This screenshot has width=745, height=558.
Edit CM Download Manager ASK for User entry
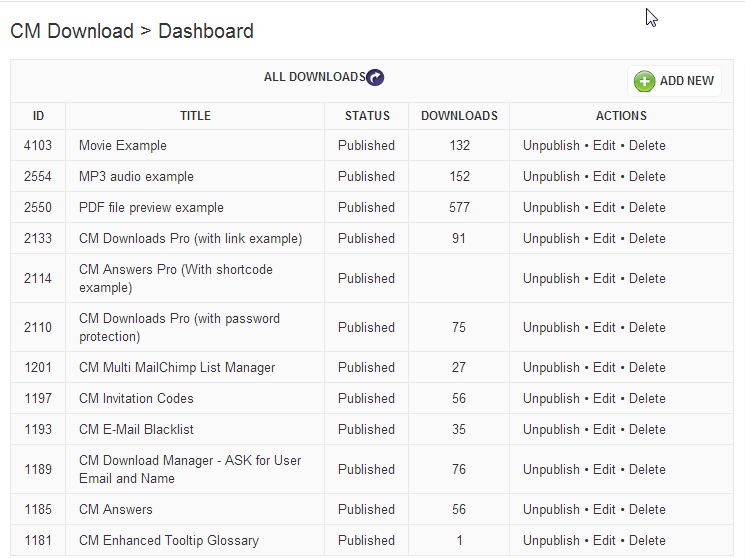604,470
